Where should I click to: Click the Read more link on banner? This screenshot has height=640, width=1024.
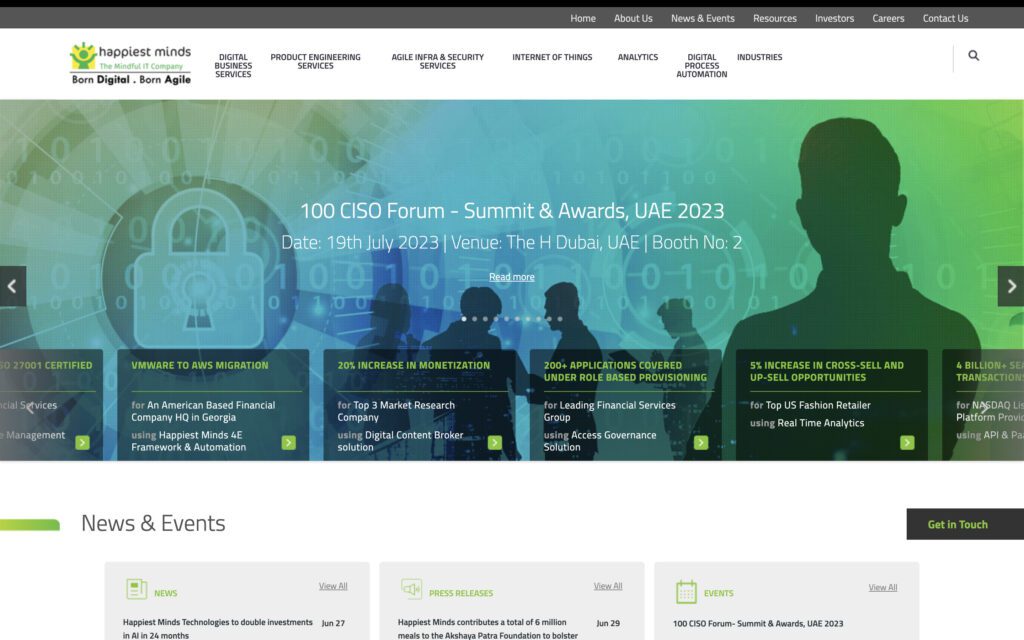512,277
